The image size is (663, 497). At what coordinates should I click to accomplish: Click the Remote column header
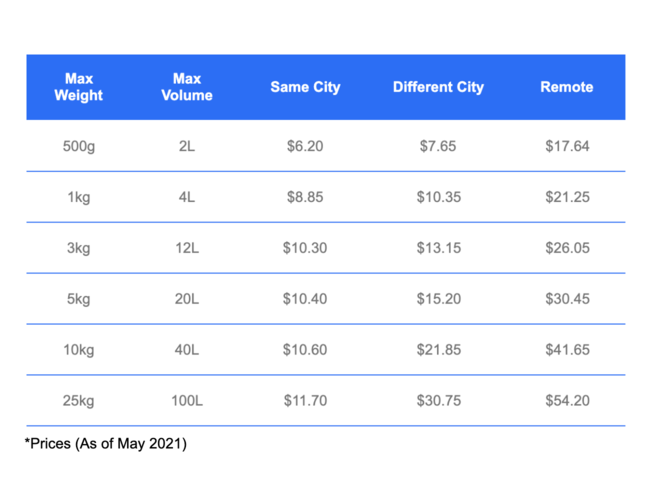[567, 87]
